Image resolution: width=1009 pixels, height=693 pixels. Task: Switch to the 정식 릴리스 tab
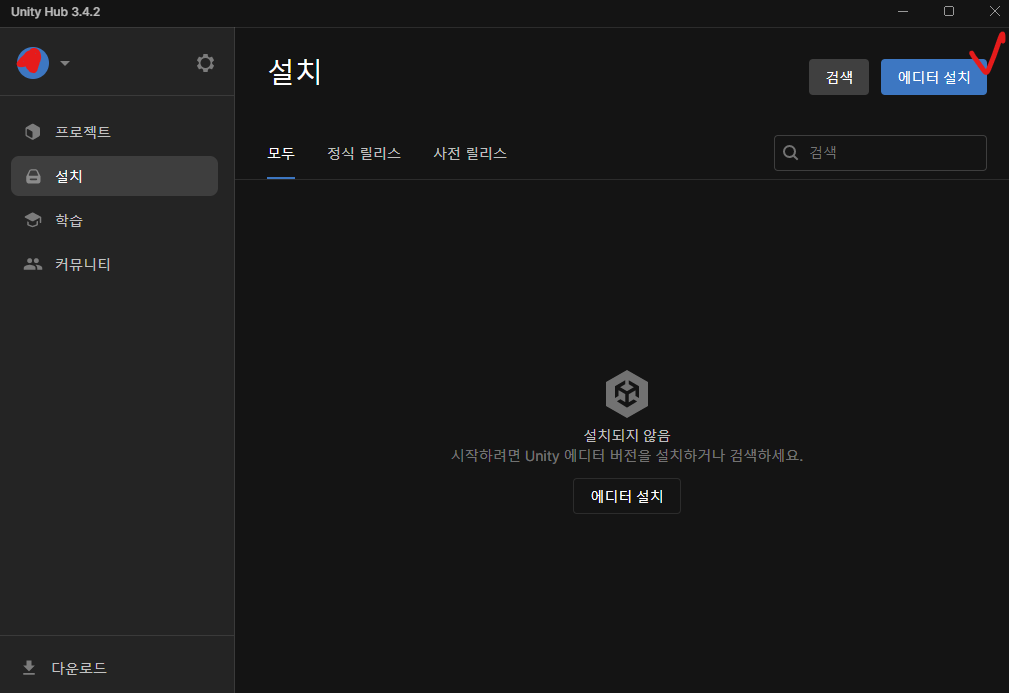click(364, 153)
